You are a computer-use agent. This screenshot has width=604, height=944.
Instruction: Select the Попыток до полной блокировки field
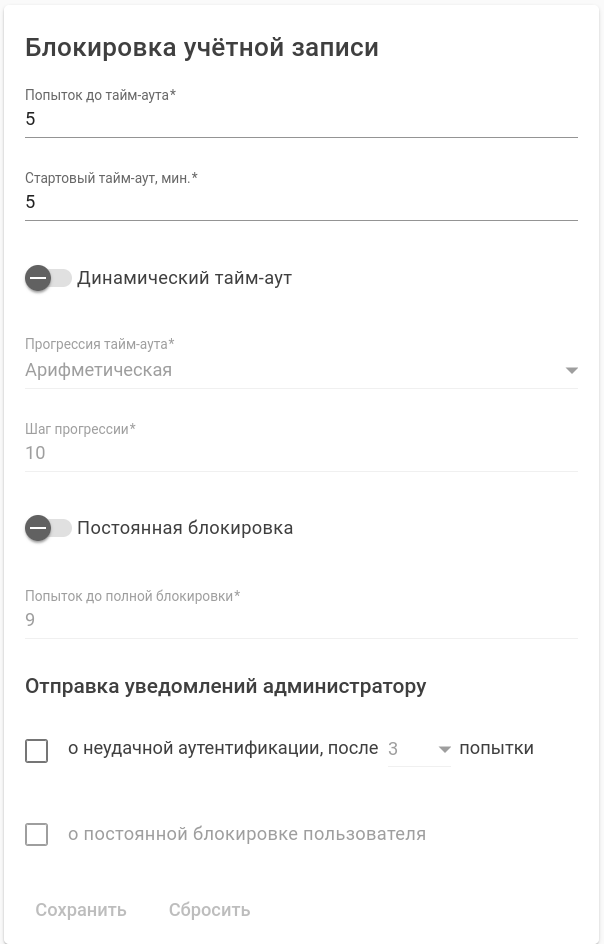point(300,620)
